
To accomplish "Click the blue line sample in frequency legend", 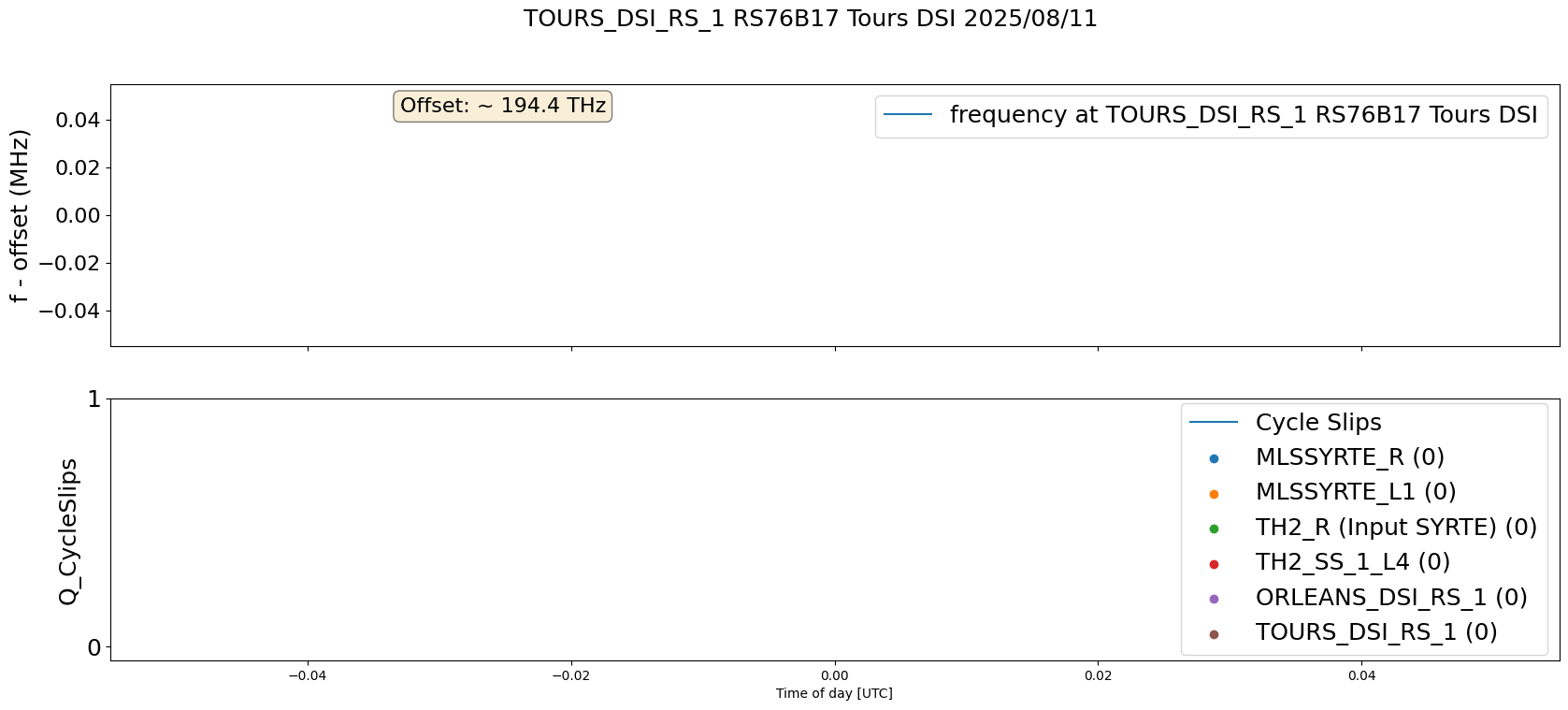I will [908, 115].
